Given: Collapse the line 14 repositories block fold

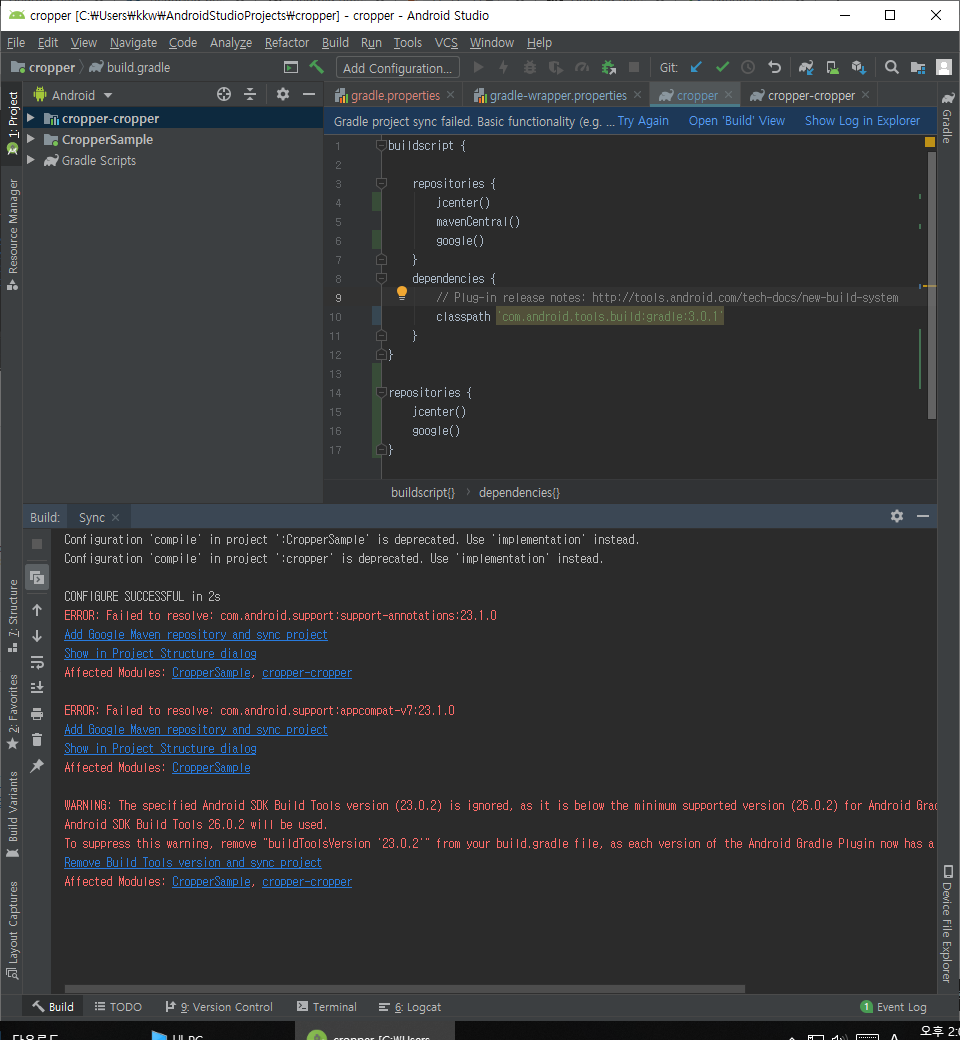Looking at the screenshot, I should pos(381,393).
